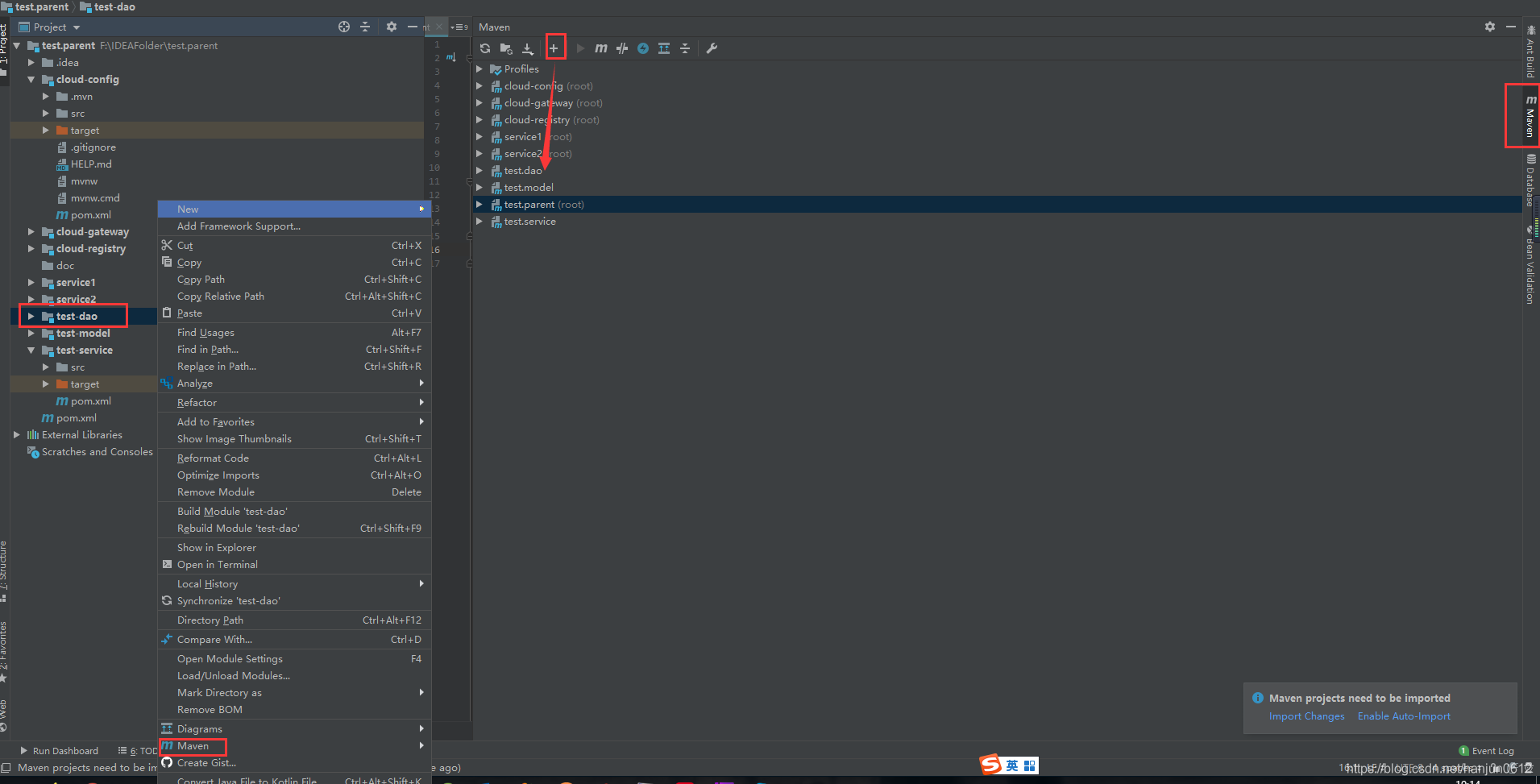Choose Remove Module in context menu

click(x=294, y=492)
